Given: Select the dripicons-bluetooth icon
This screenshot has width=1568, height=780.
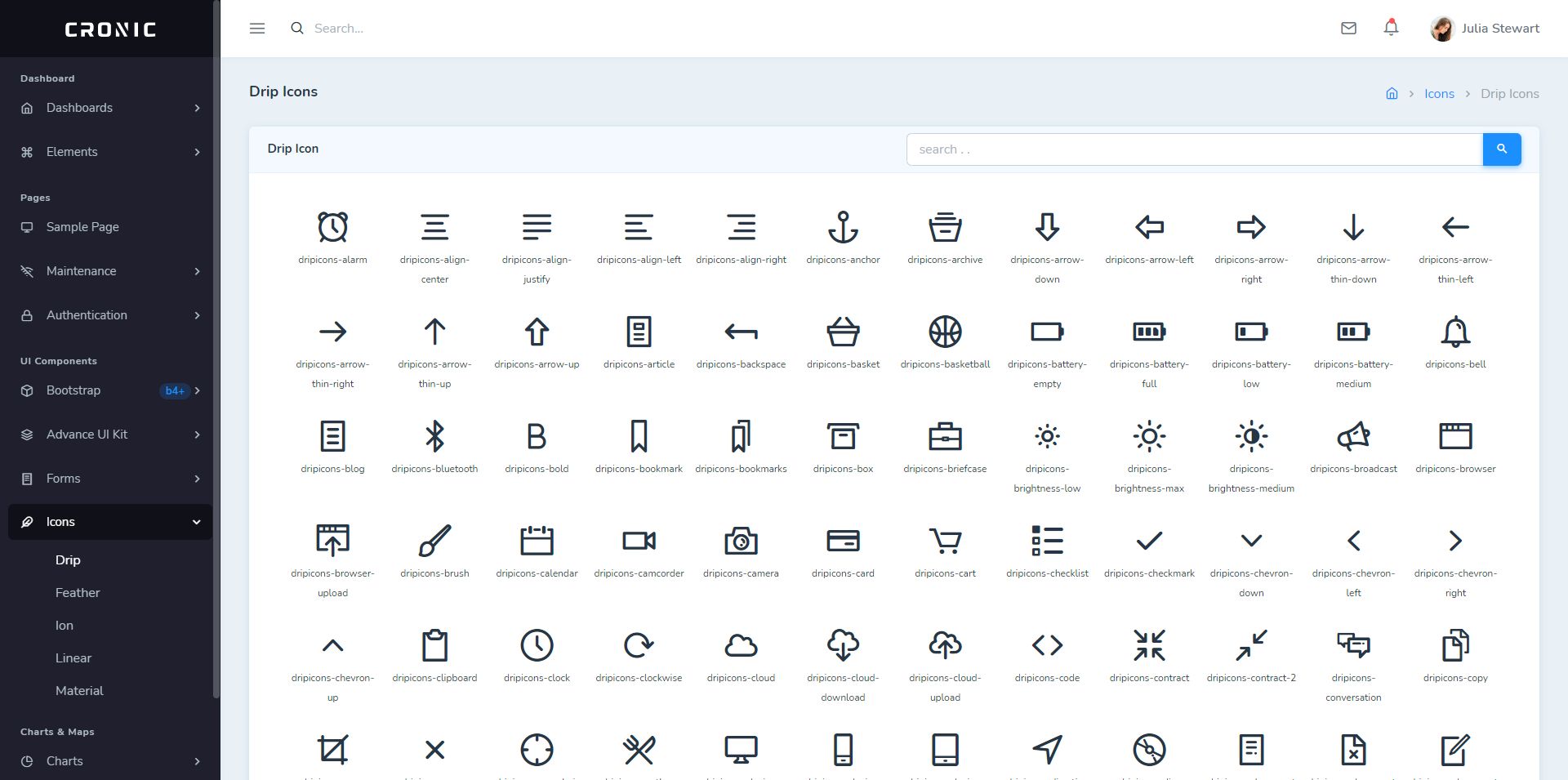Looking at the screenshot, I should tap(434, 436).
